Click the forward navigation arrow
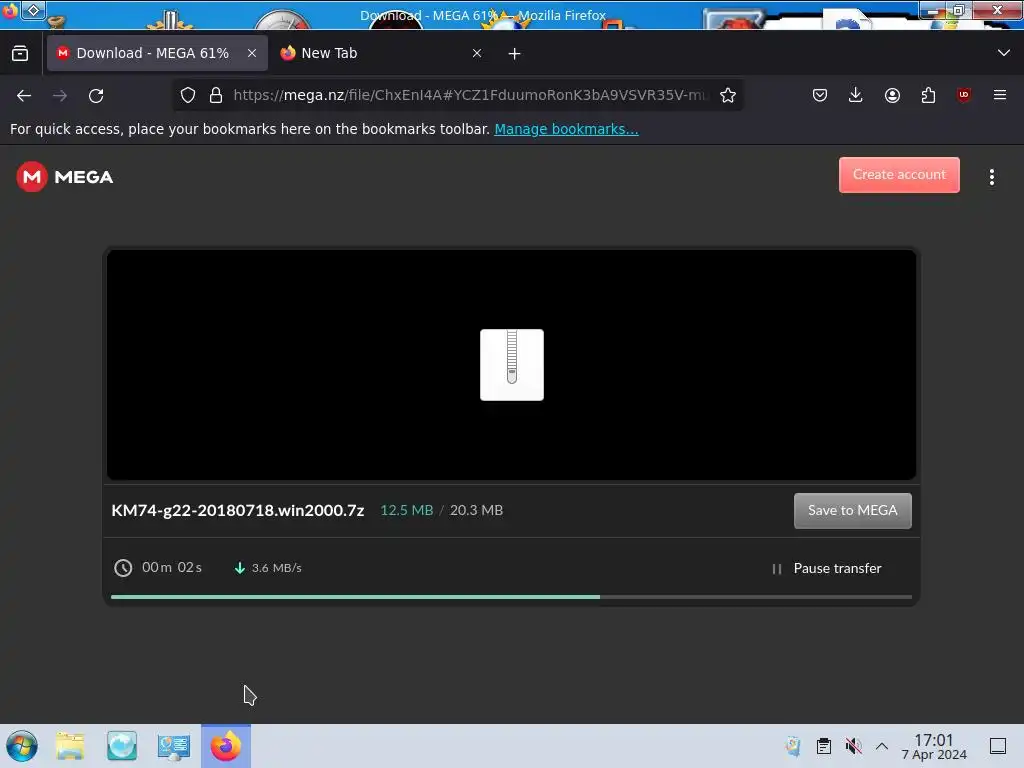 pos(59,95)
